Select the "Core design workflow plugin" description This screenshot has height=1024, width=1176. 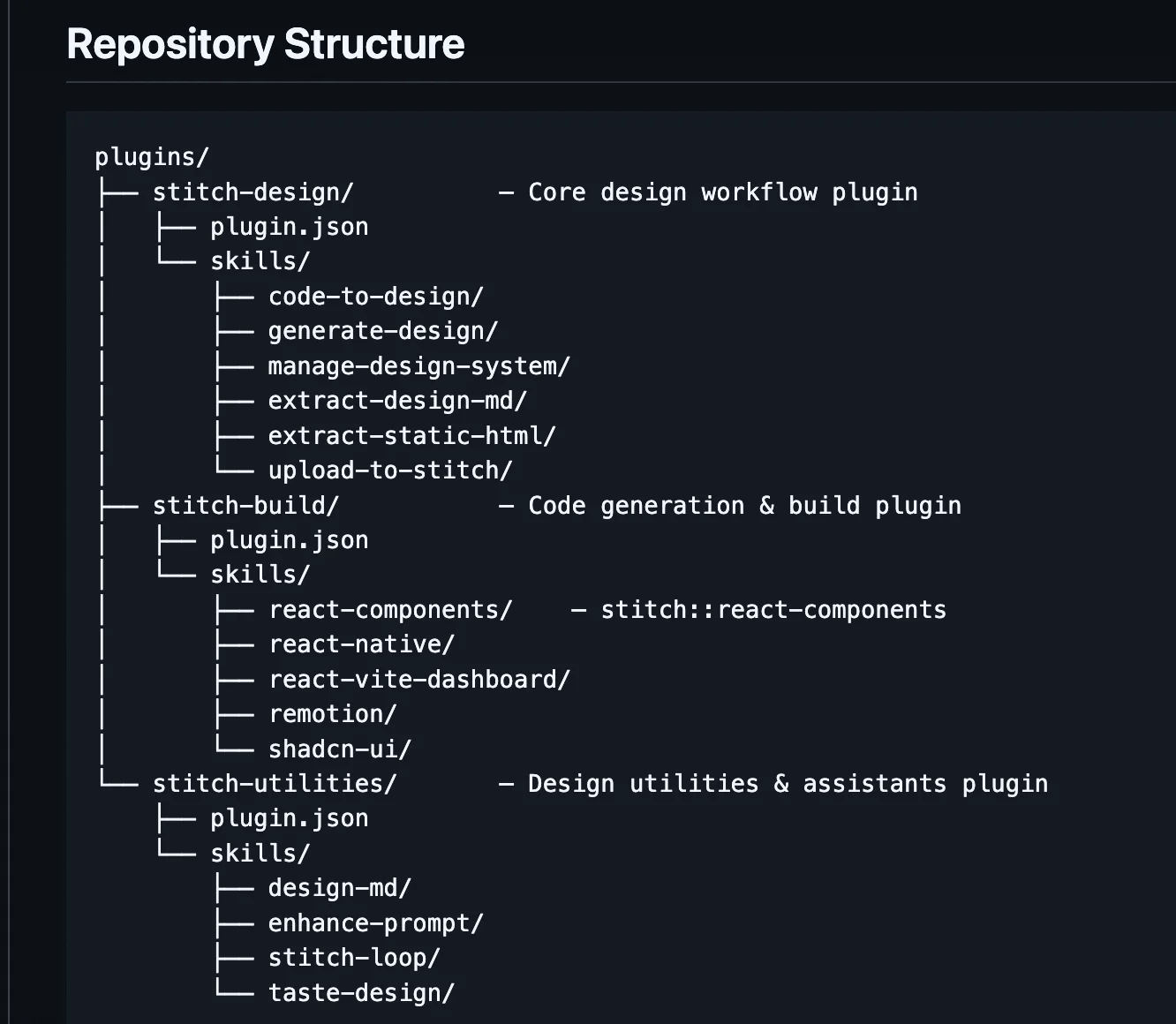[x=723, y=192]
